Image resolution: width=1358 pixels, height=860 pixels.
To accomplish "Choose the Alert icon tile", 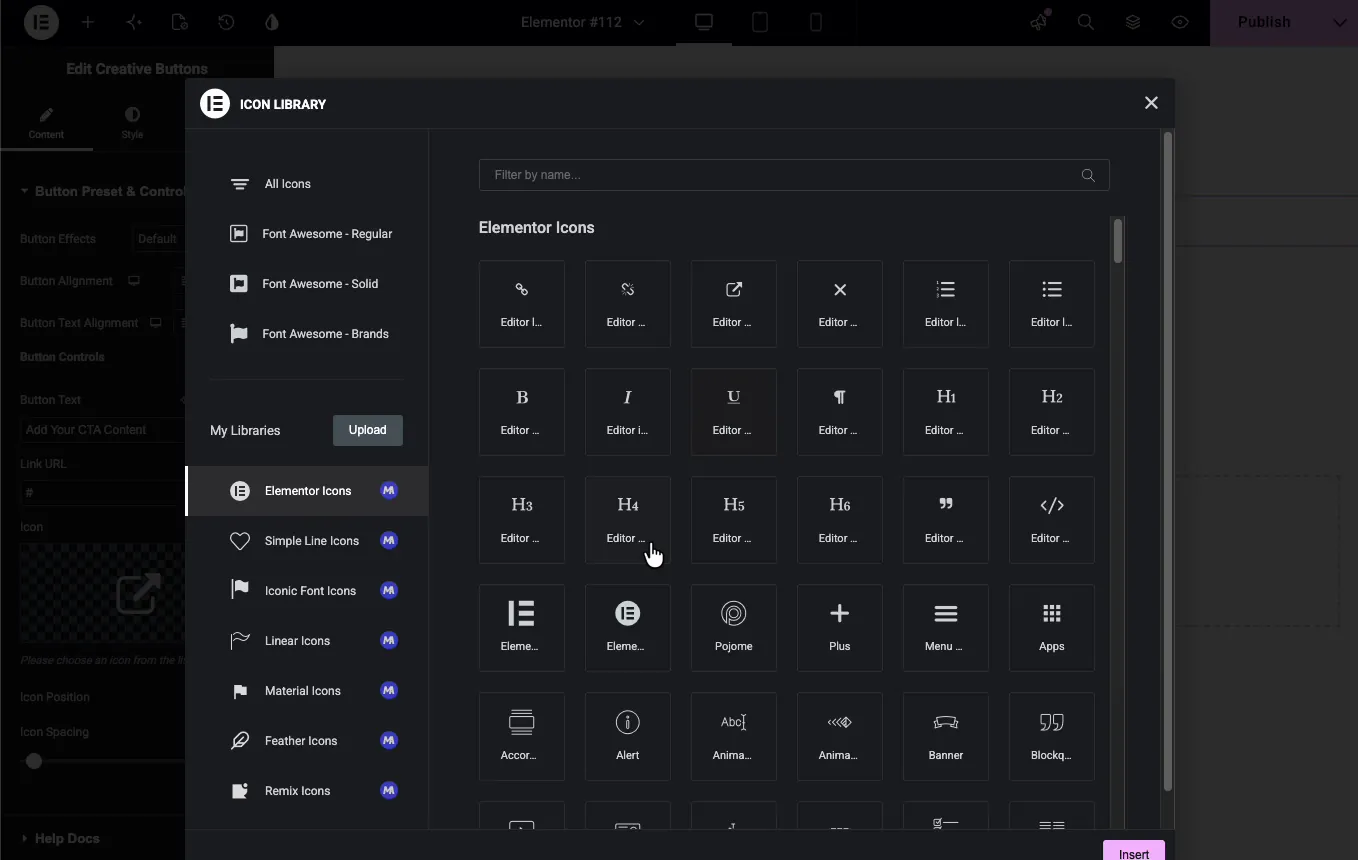I will pos(628,736).
